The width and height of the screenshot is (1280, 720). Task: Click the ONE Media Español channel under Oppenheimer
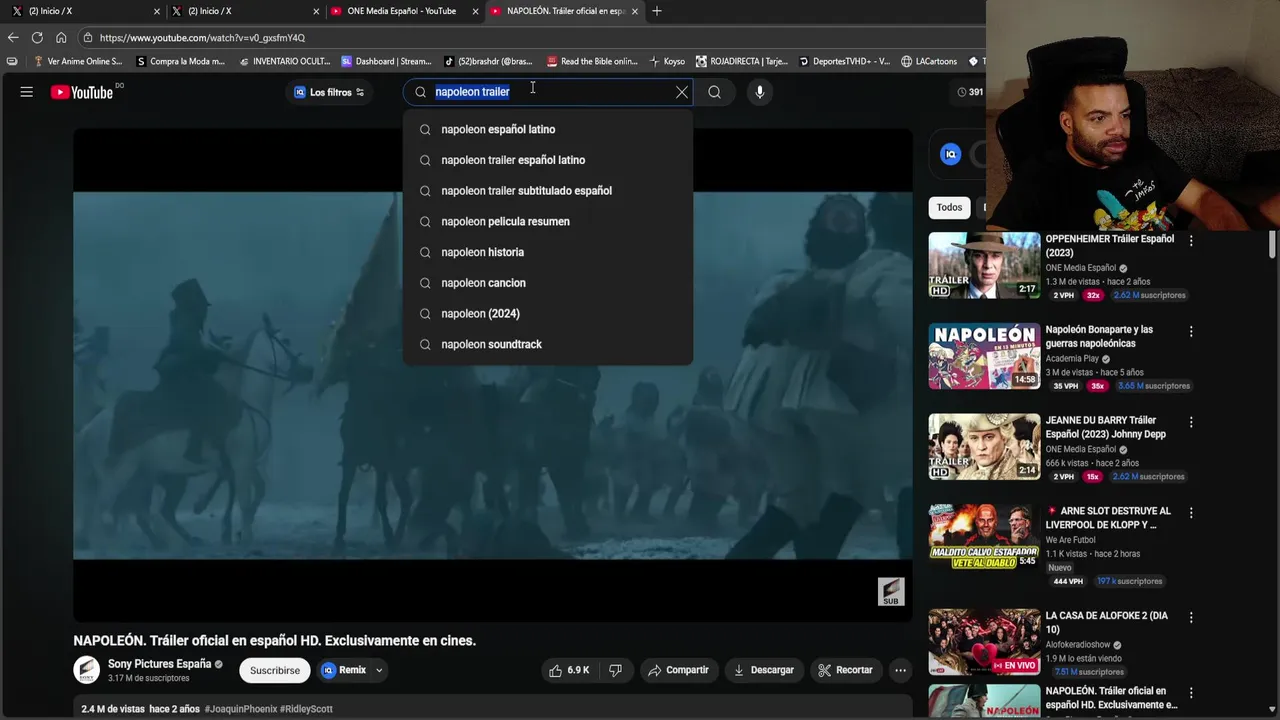(x=1081, y=268)
